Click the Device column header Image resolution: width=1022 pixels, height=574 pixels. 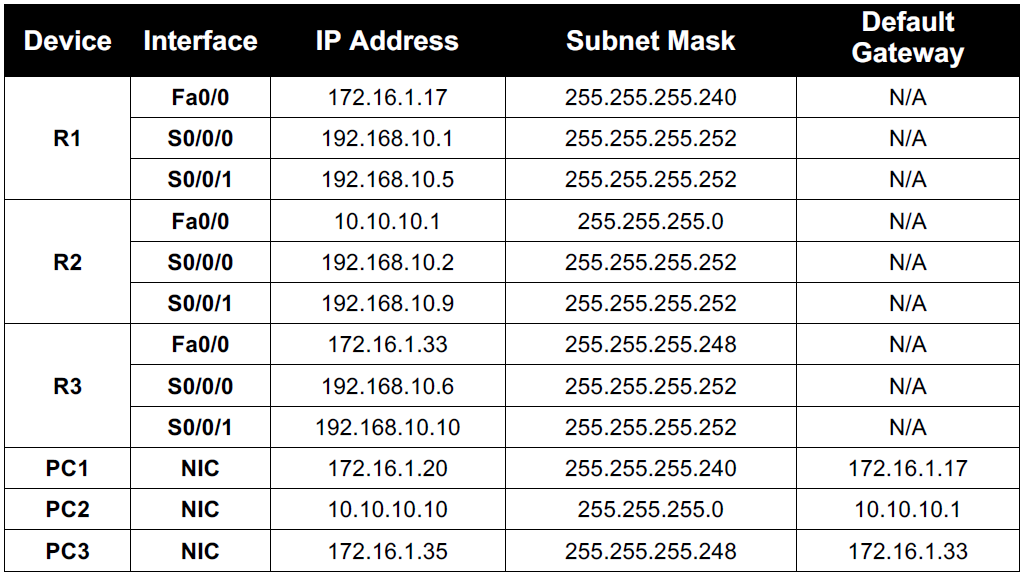point(67,41)
